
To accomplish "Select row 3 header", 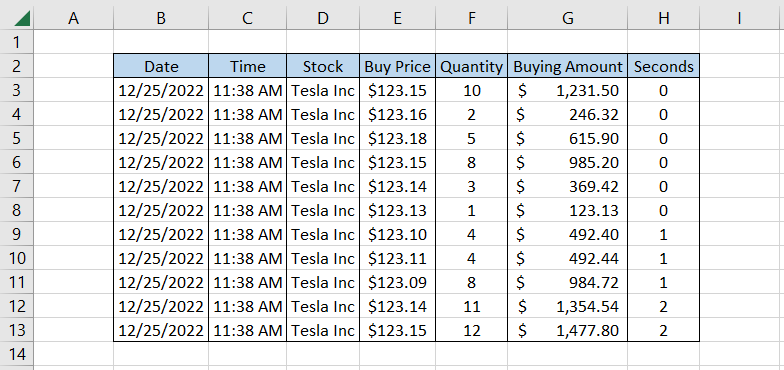I will pyautogui.click(x=16, y=90).
